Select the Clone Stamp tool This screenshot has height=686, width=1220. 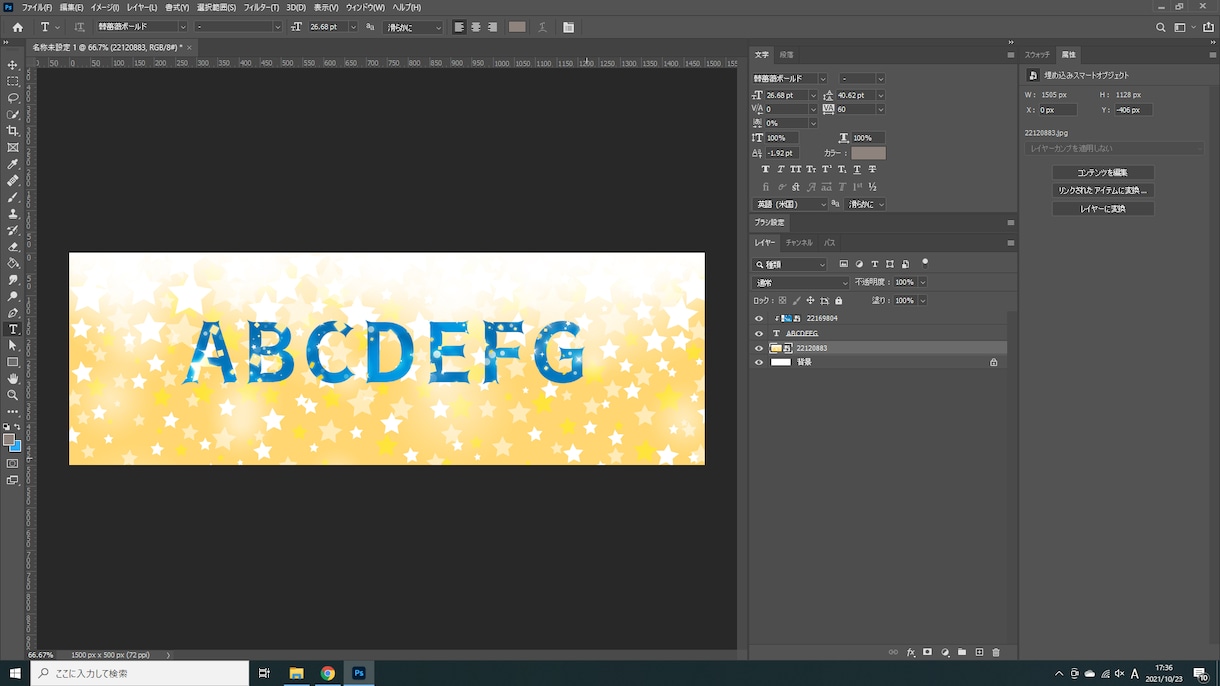coord(13,213)
